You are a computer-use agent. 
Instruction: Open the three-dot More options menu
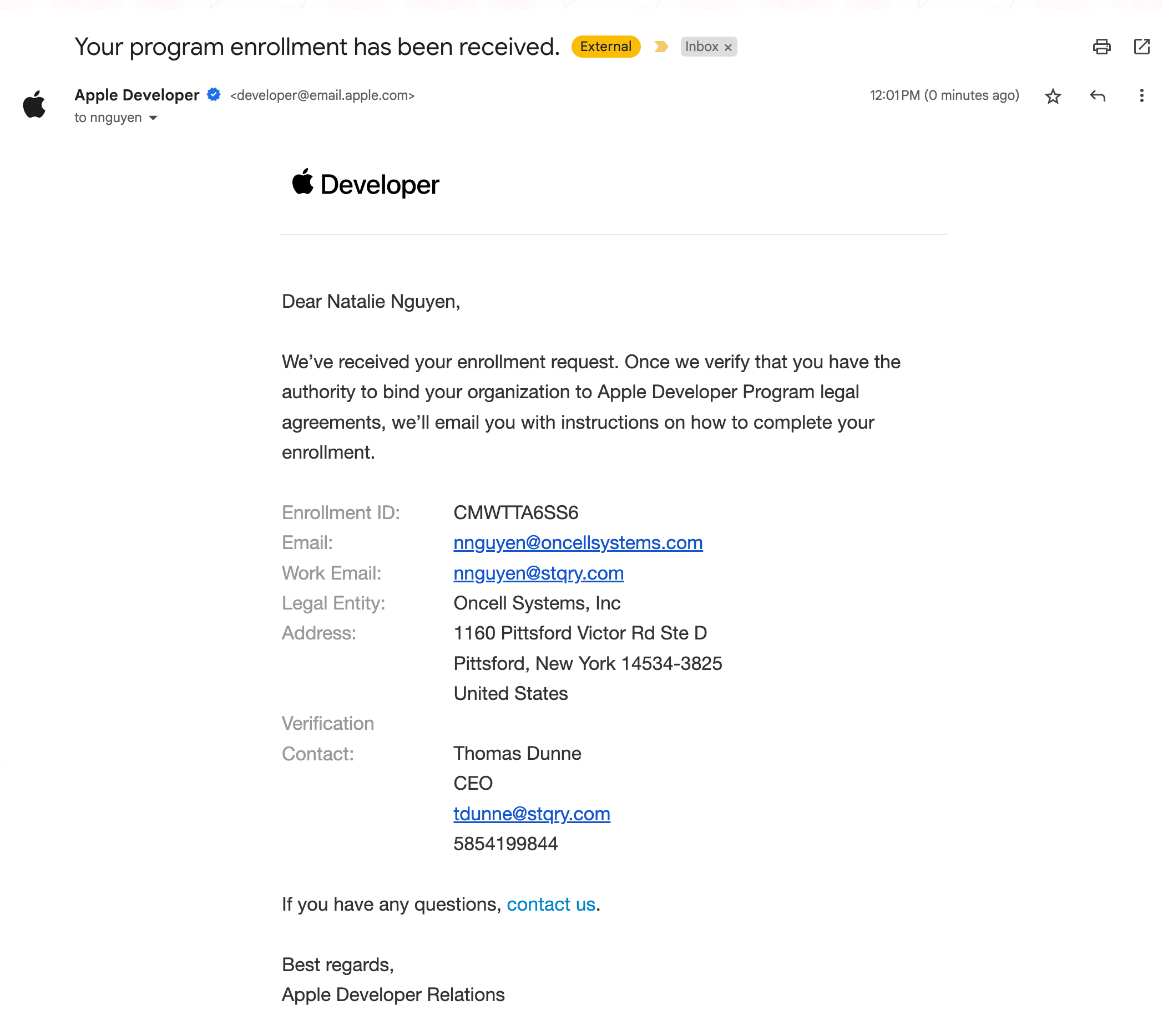point(1141,95)
